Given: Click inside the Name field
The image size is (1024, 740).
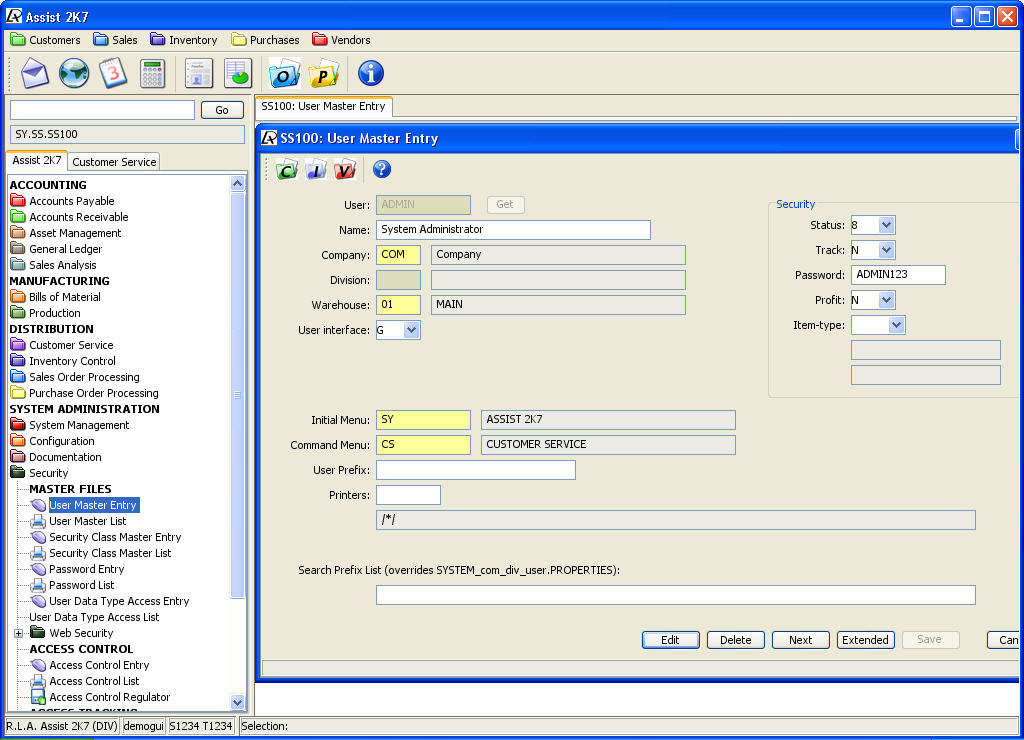Looking at the screenshot, I should 513,229.
